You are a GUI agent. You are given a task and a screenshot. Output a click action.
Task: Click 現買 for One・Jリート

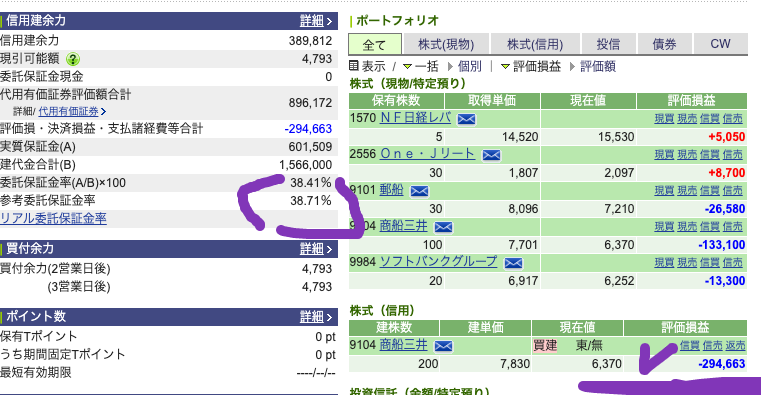pyautogui.click(x=664, y=155)
